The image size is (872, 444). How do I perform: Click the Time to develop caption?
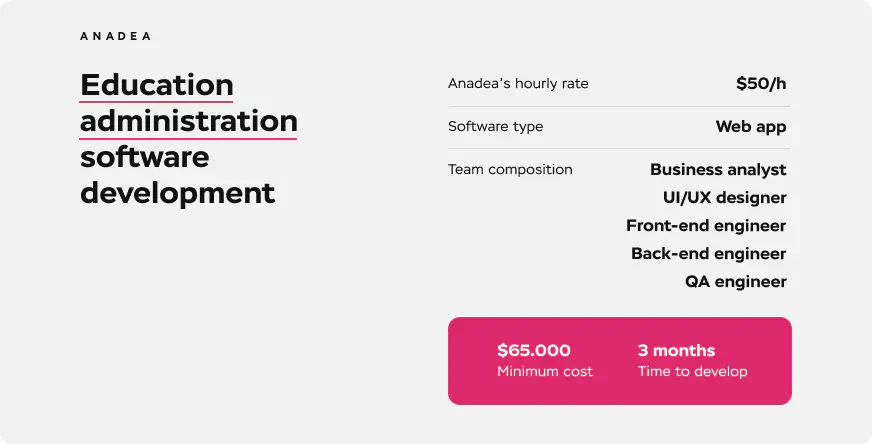coord(692,372)
